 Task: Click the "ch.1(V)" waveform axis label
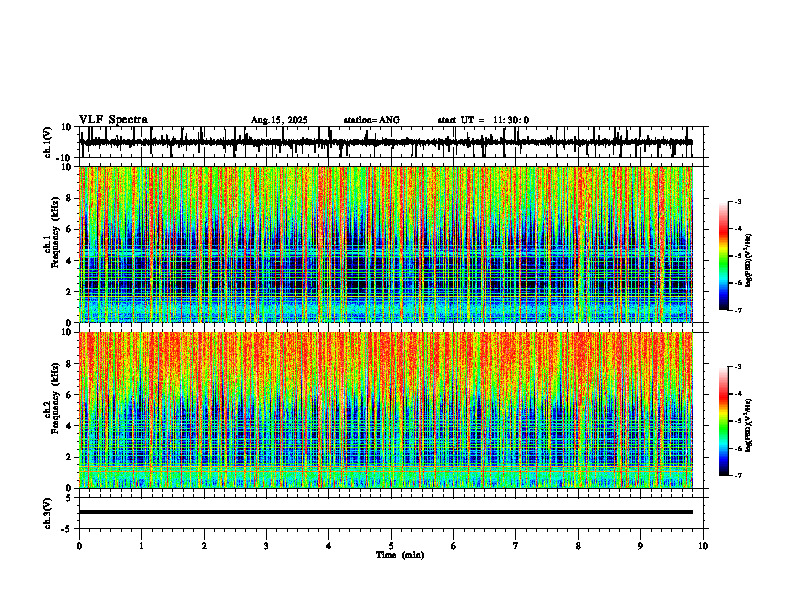(x=48, y=142)
